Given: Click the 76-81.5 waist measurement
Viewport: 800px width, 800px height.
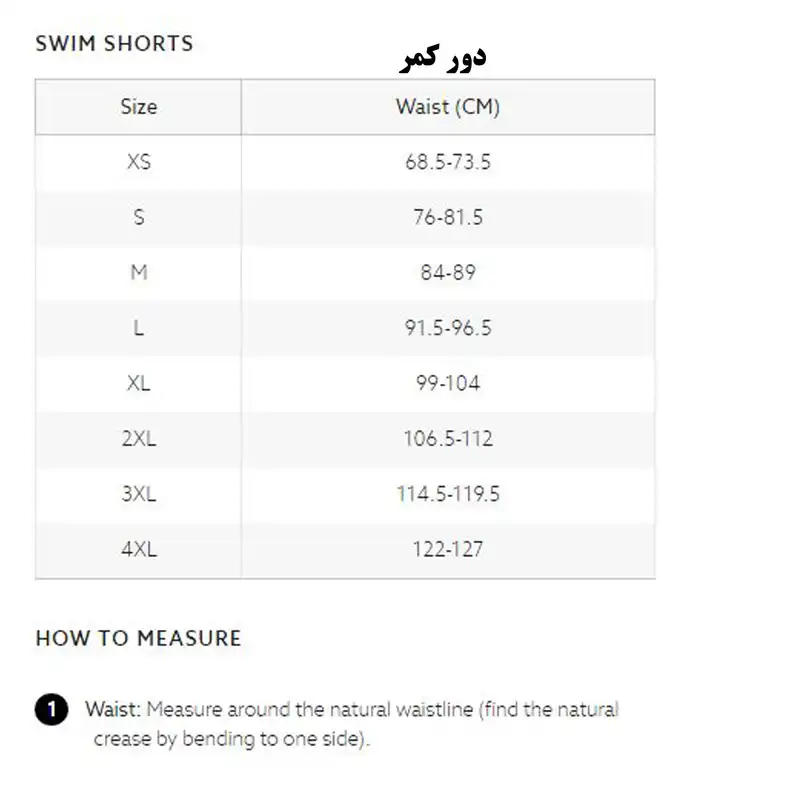Looking at the screenshot, I should [447, 217].
